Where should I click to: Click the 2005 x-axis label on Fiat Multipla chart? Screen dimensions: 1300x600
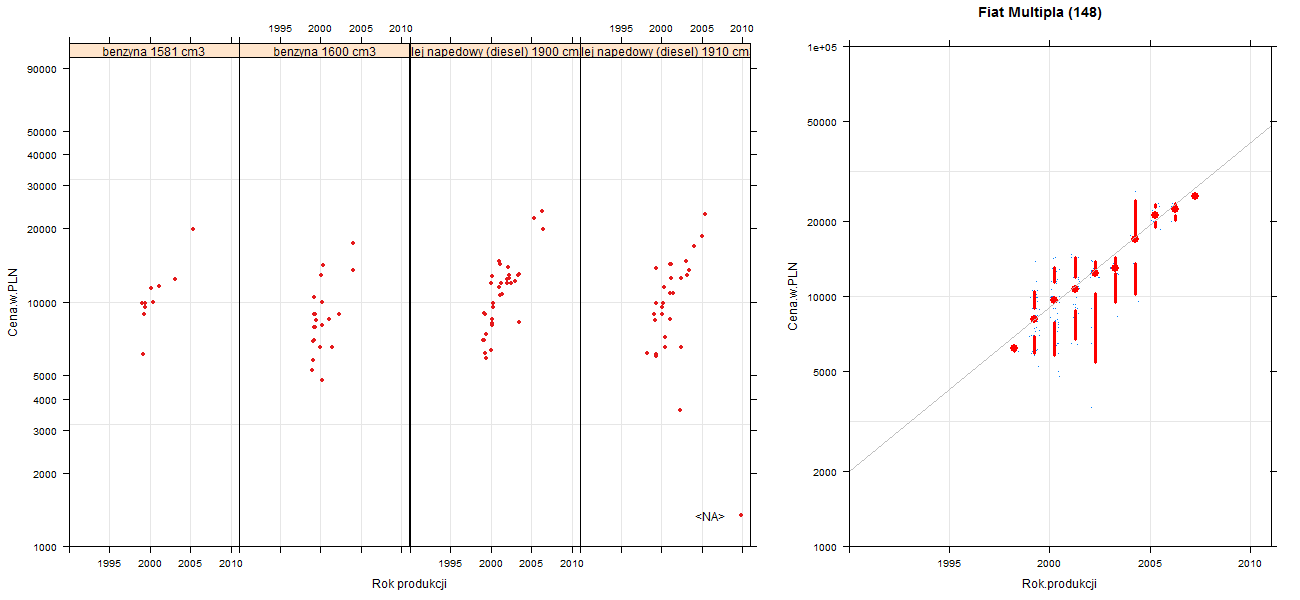pyautogui.click(x=1150, y=564)
